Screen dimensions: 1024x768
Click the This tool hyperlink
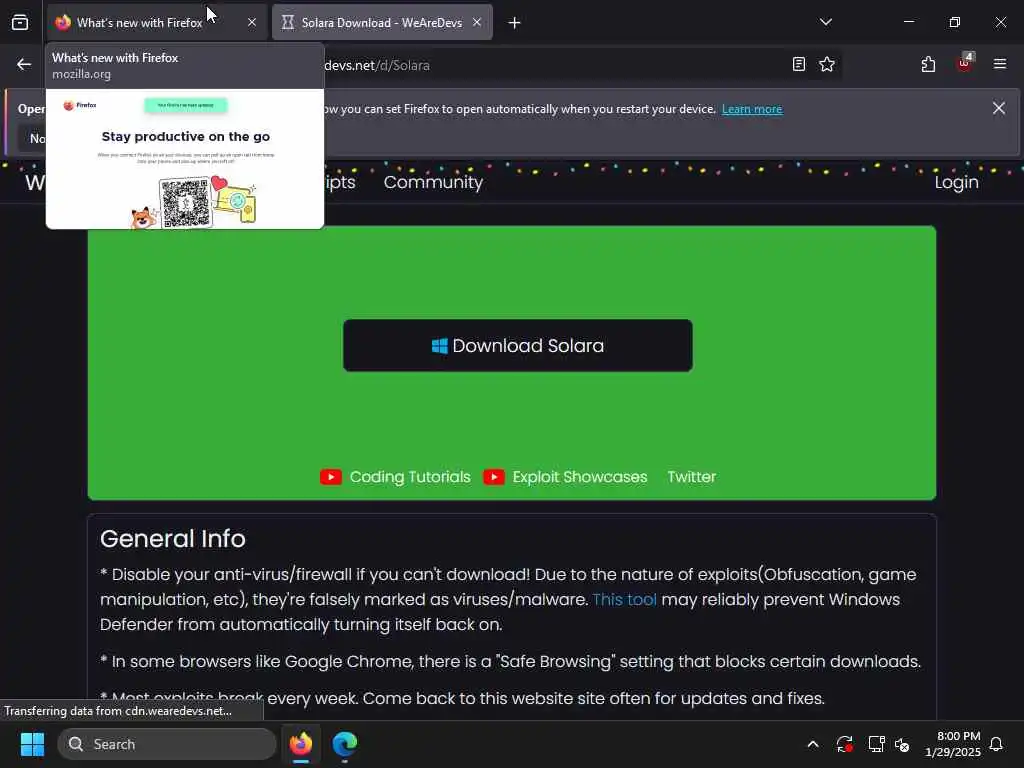click(x=624, y=600)
